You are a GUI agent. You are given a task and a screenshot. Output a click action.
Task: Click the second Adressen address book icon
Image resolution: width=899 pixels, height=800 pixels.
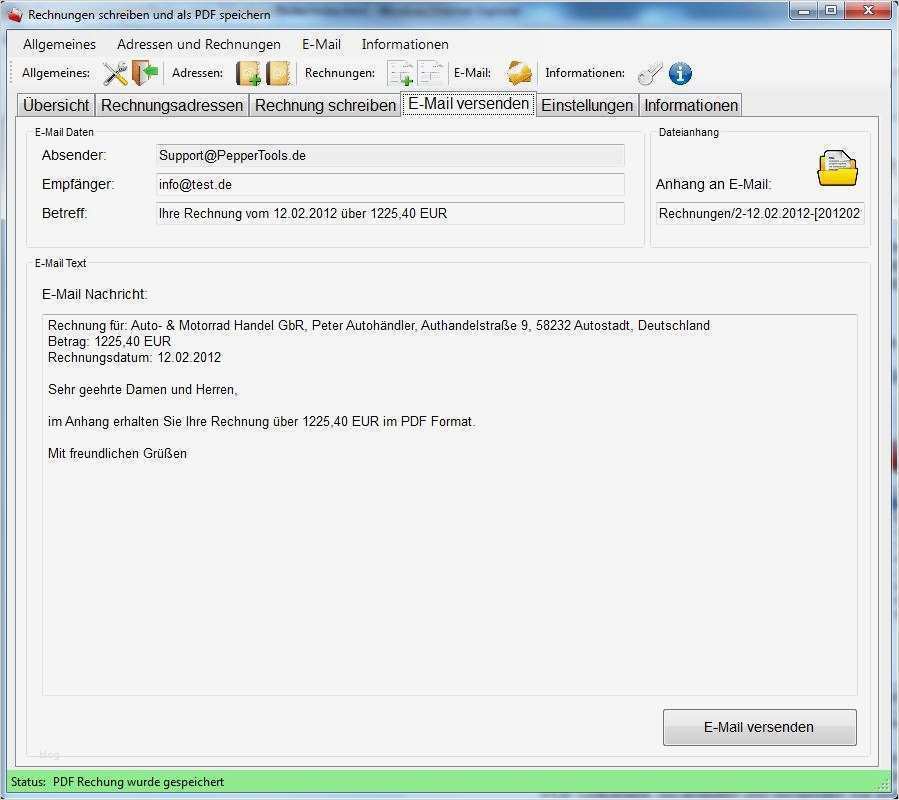point(279,73)
